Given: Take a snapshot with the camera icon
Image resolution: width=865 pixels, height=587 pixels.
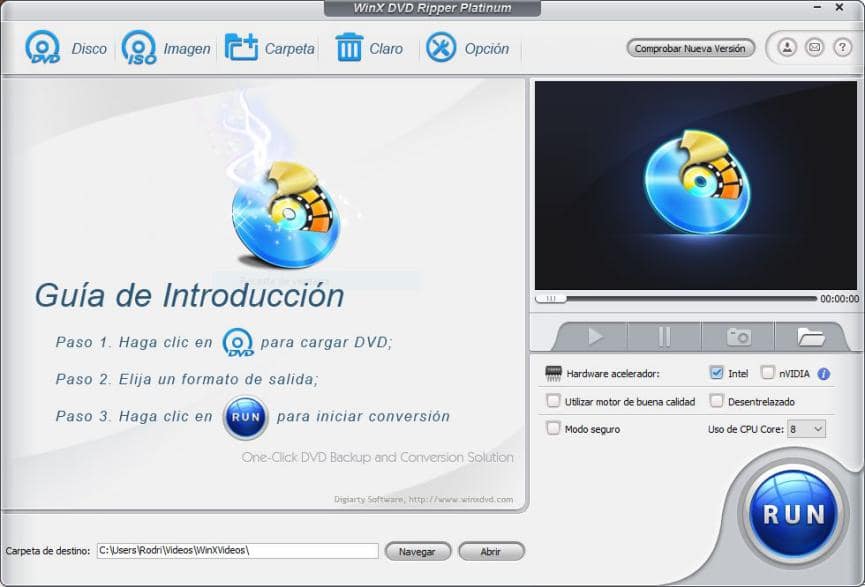Looking at the screenshot, I should tap(739, 335).
